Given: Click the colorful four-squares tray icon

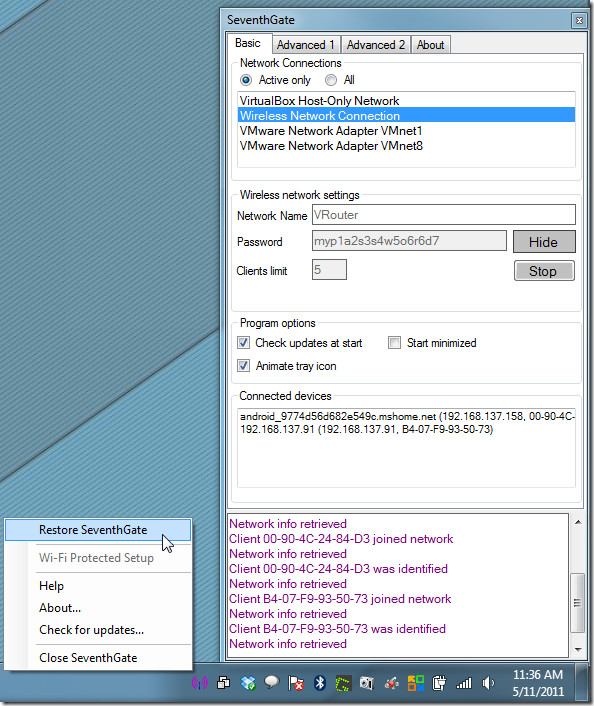Looking at the screenshot, I should pos(416,683).
